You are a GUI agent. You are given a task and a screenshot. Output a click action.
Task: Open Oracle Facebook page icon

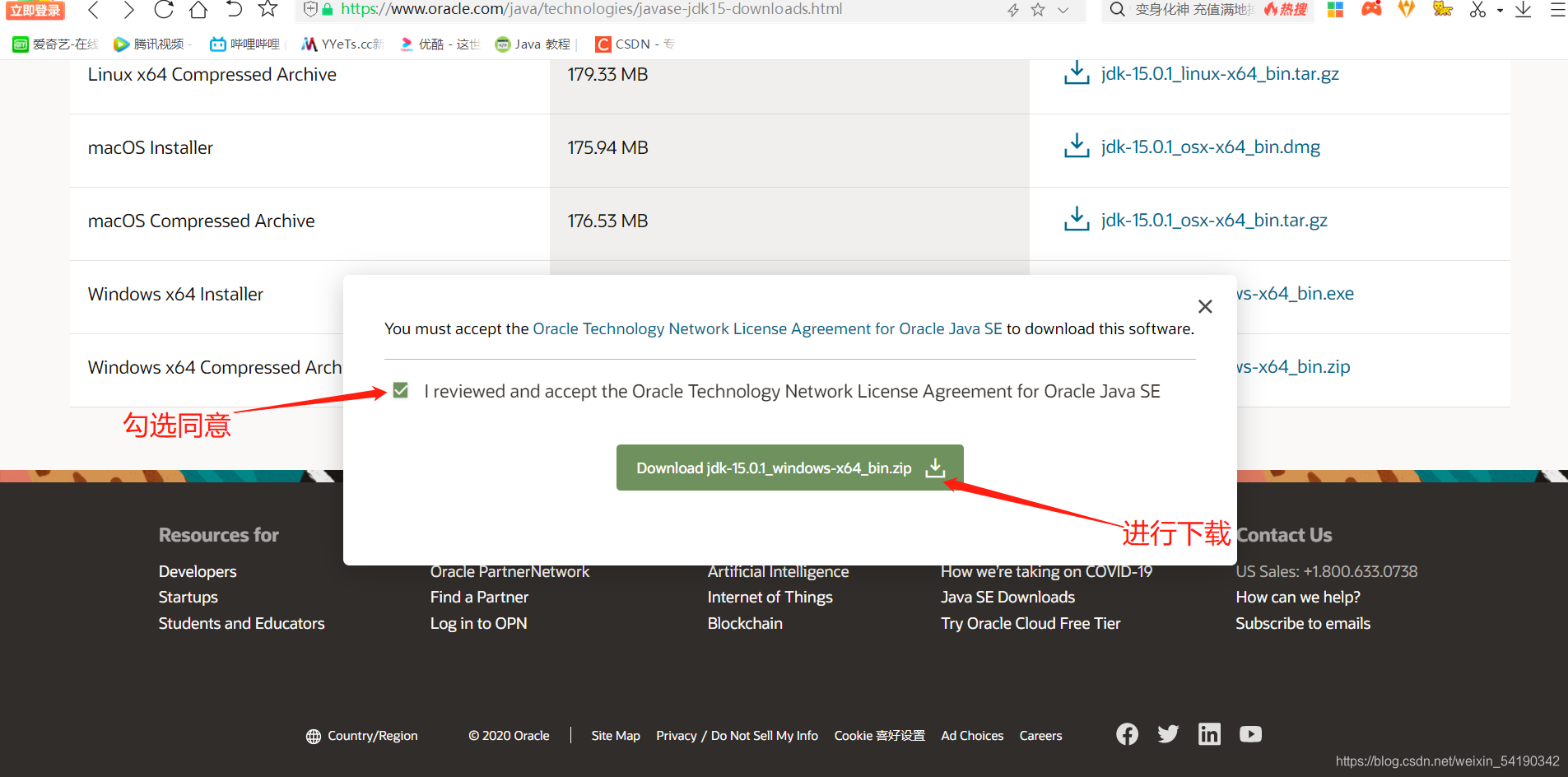(x=1127, y=733)
